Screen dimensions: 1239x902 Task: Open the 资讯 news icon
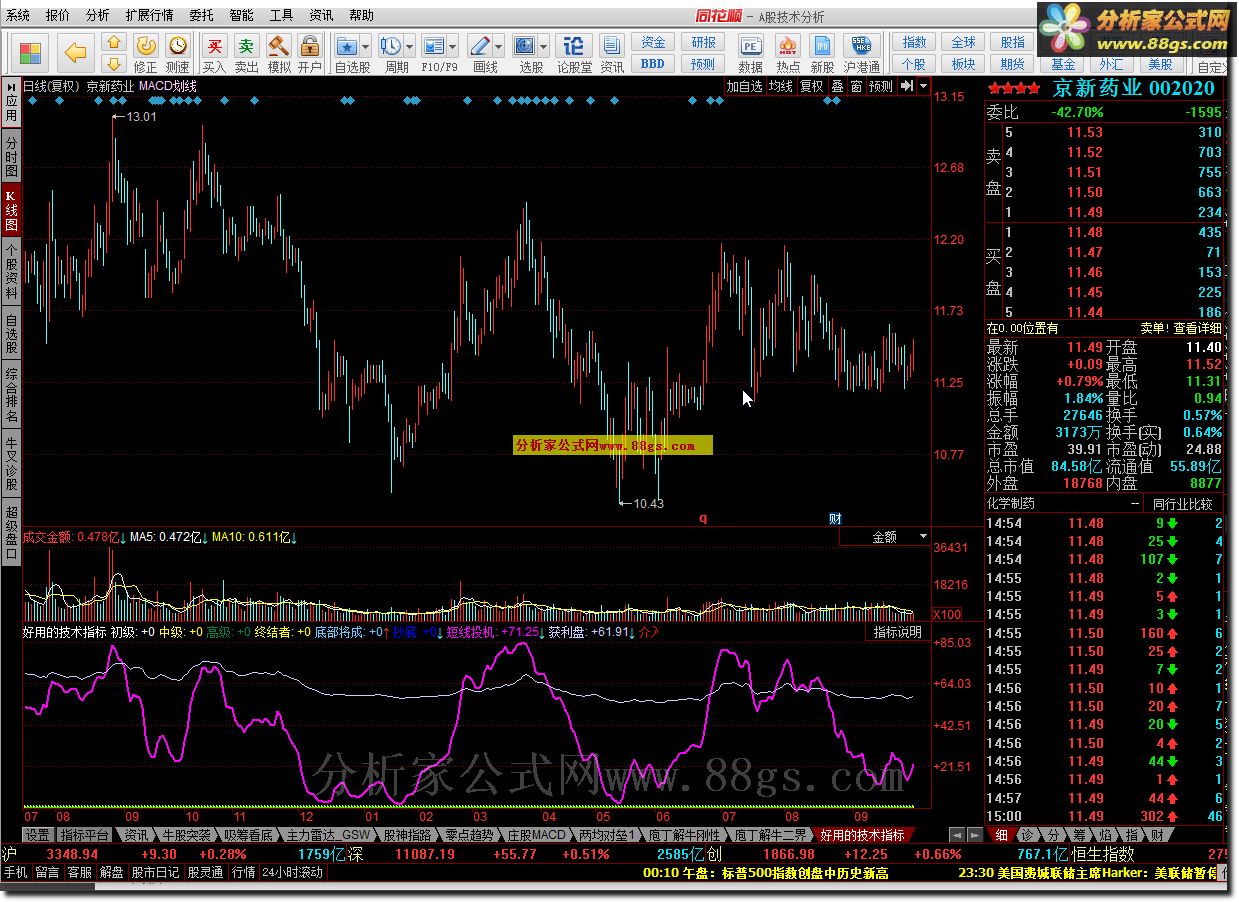tap(612, 46)
